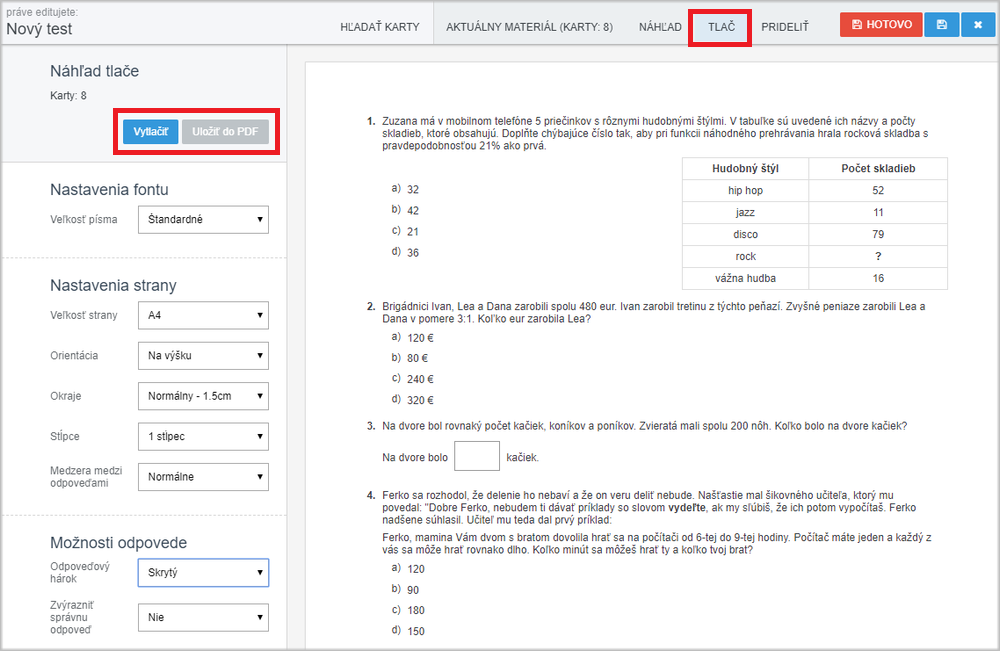Select the TLAČ tab
1000x651 pixels.
(721, 26)
